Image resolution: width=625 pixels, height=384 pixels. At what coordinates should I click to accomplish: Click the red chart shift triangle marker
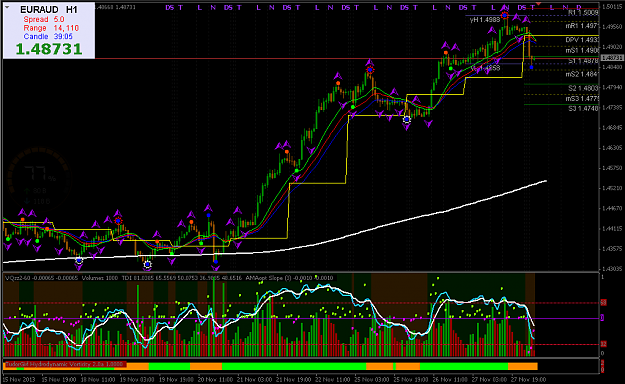(539, 4)
